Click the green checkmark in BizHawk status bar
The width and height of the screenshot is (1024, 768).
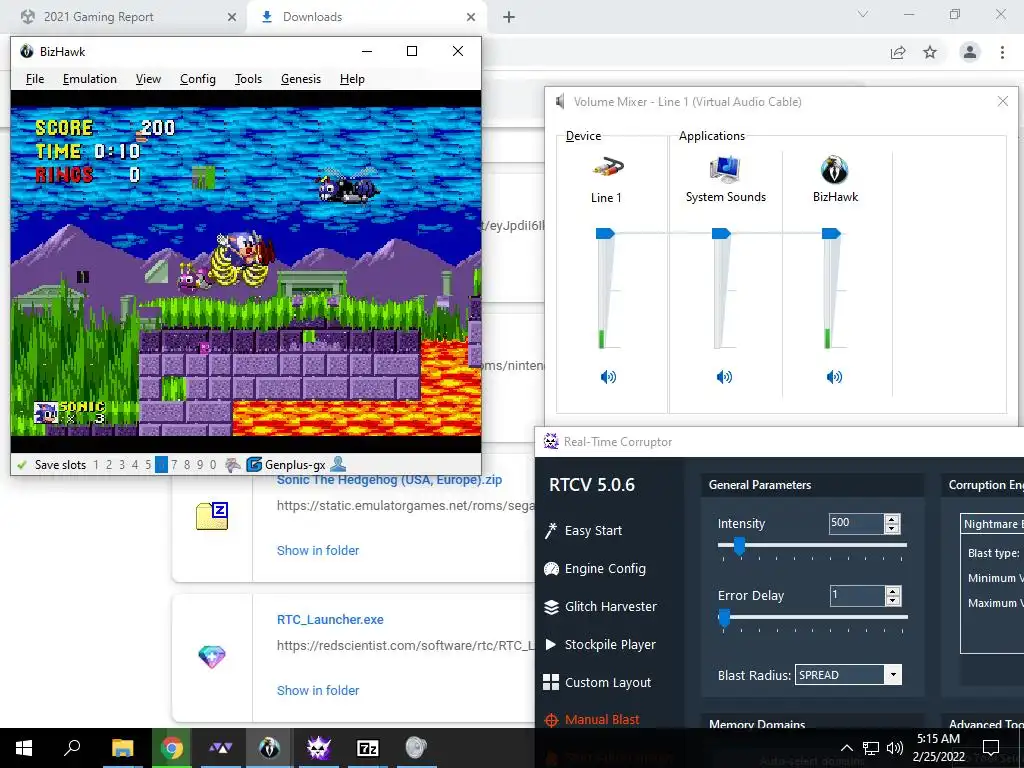[x=22, y=465]
